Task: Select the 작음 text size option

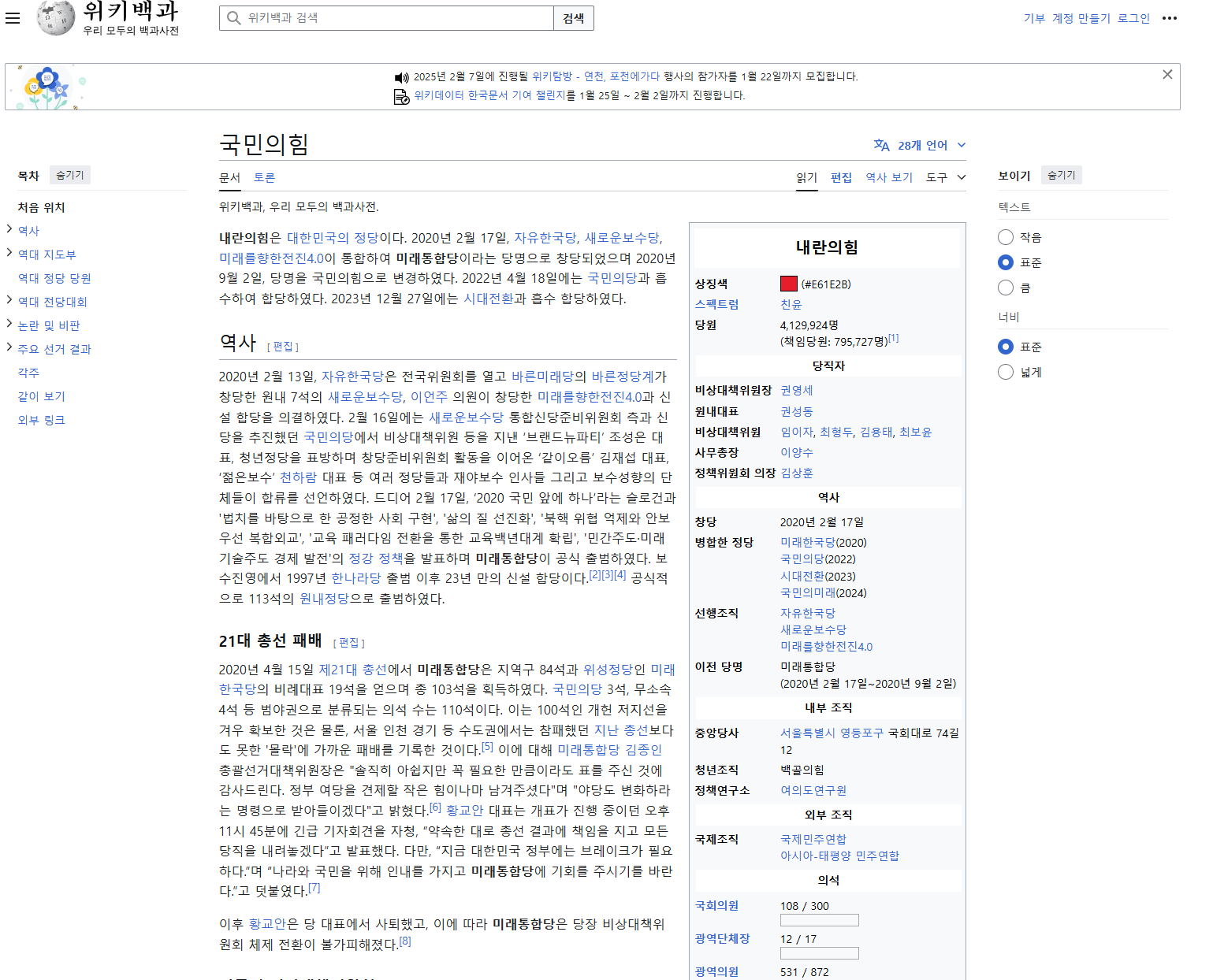Action: (1006, 237)
